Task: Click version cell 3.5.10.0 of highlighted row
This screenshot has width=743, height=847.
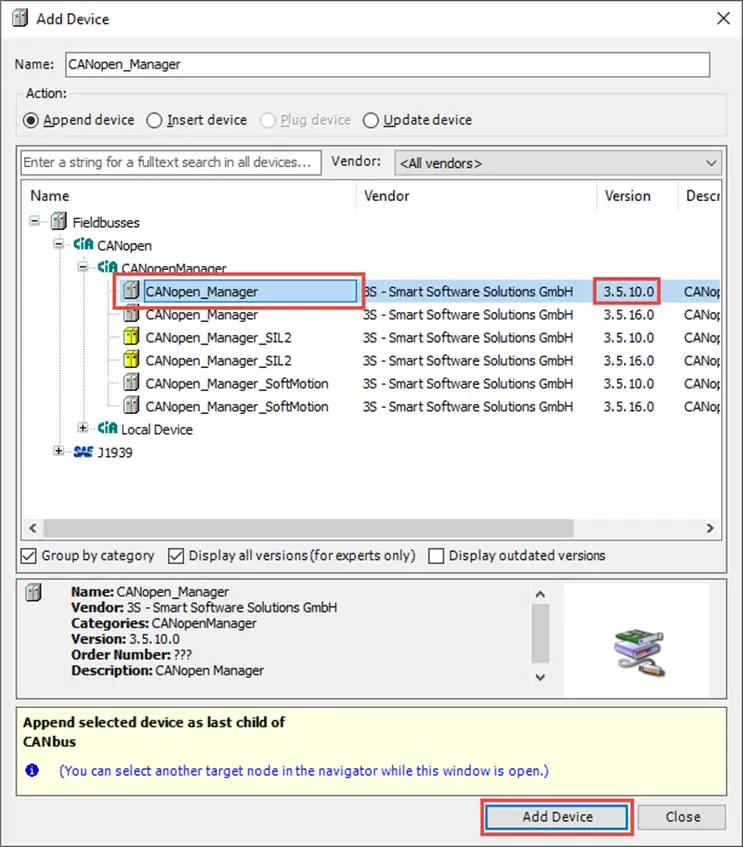Action: point(628,292)
